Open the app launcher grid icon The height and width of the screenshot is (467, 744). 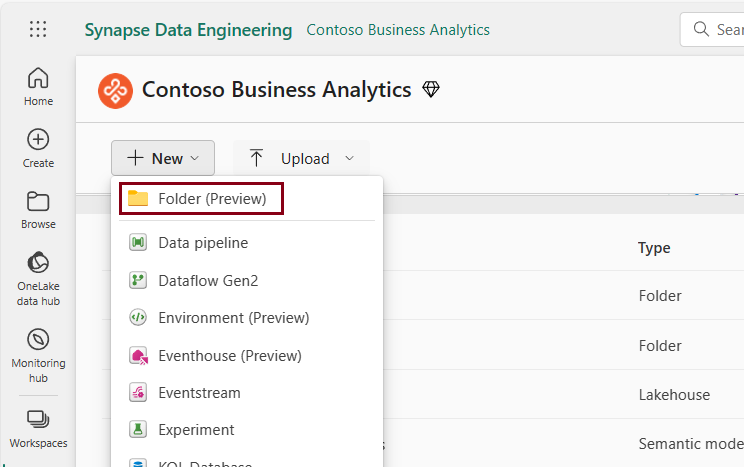click(x=38, y=29)
